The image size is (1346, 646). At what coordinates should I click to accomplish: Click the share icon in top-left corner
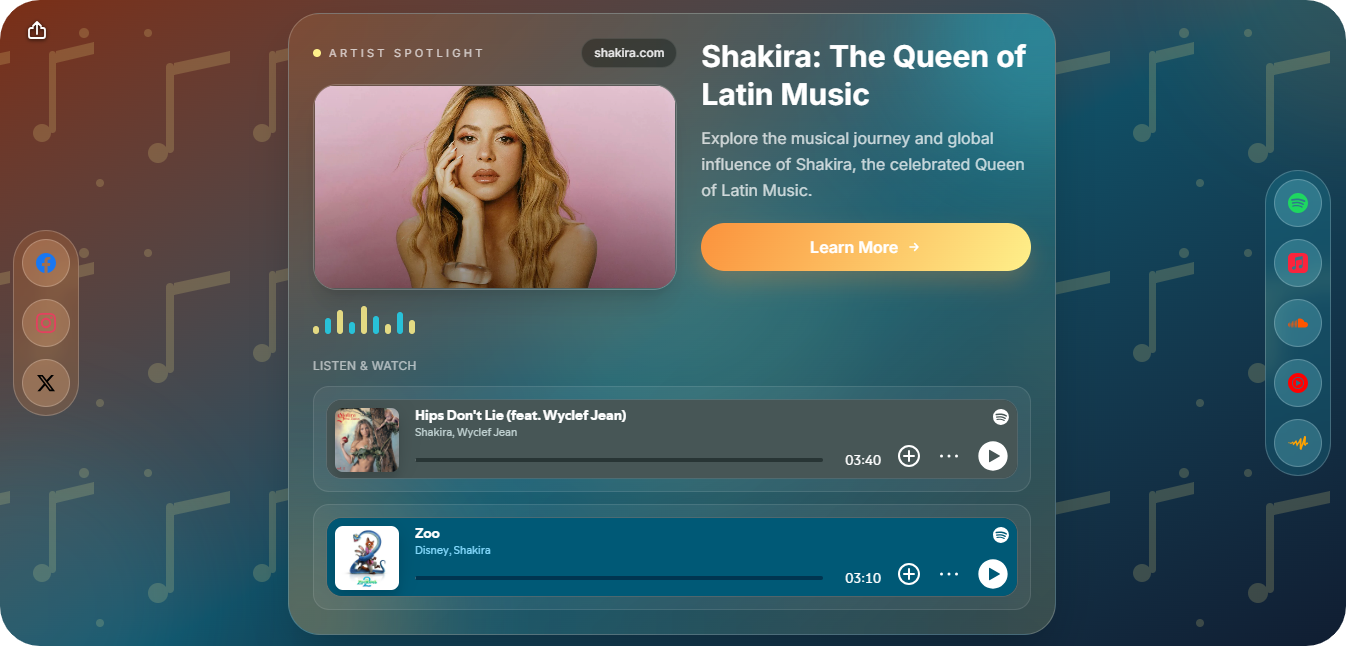37,30
